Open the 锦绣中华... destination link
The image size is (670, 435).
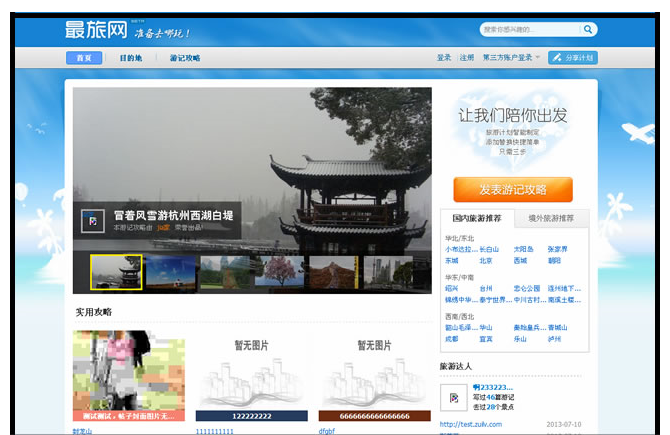[461, 300]
